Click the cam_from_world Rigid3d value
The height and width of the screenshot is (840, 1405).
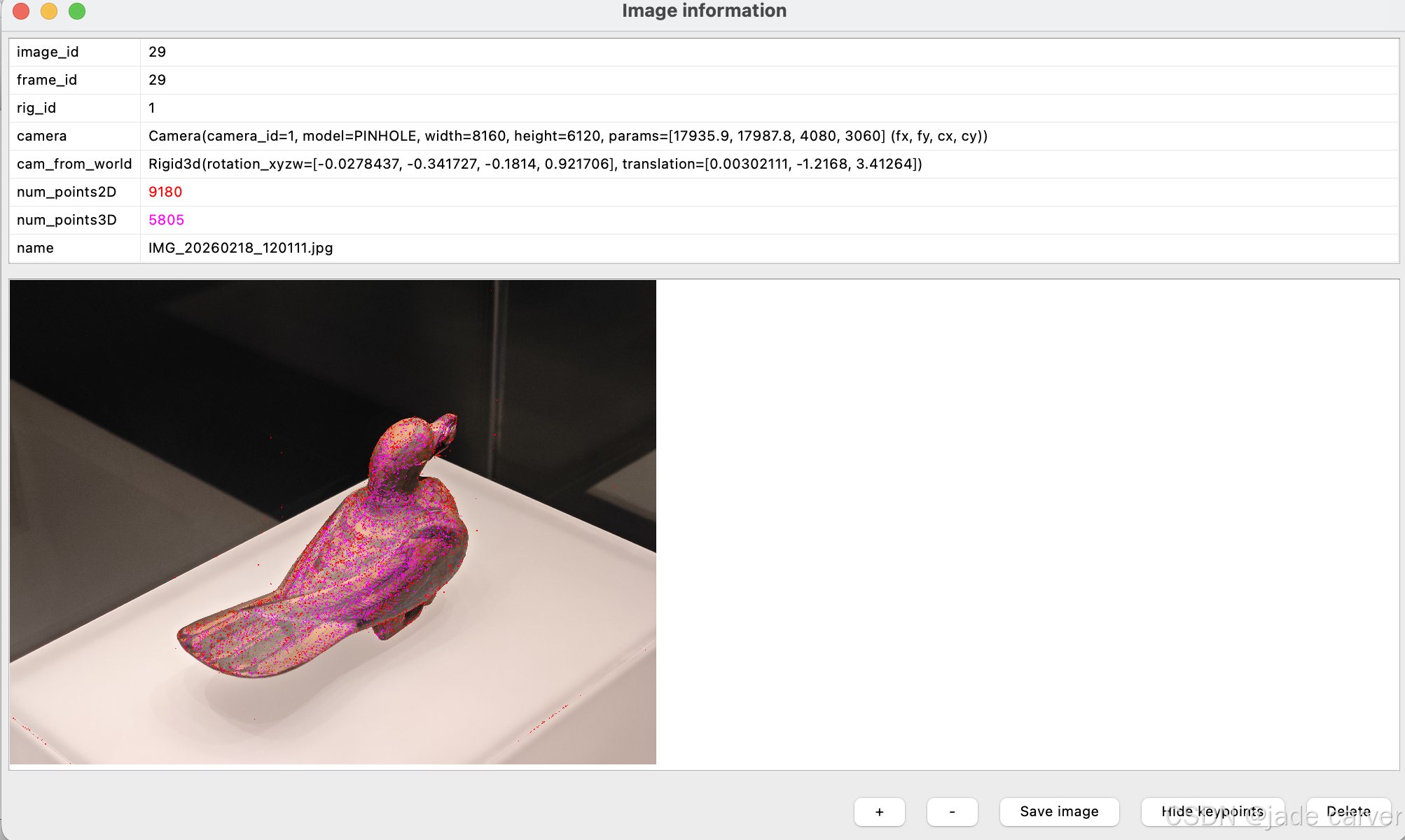(535, 164)
